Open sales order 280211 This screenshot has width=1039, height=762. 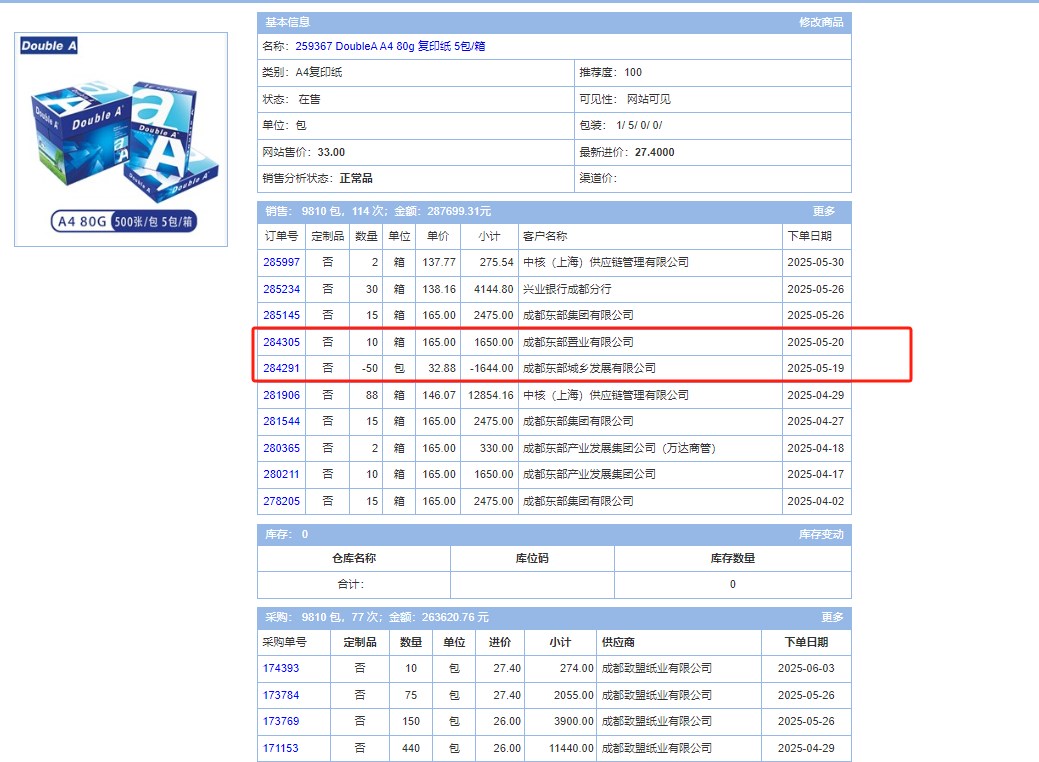[x=282, y=474]
